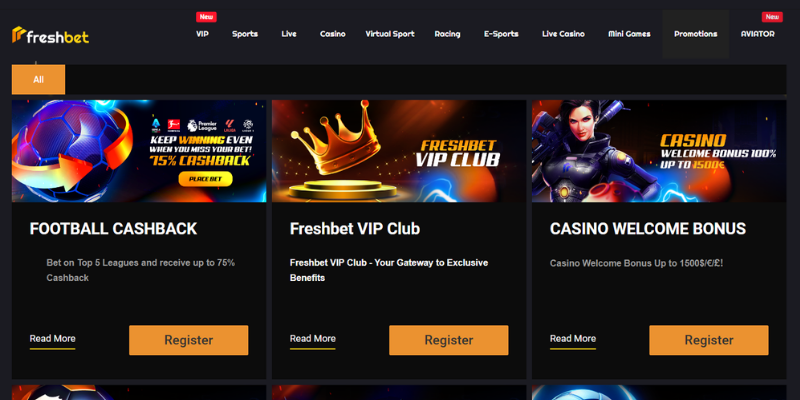Click Register on Freshbet VIP Club card
Screen dimensions: 800x400
pos(449,340)
